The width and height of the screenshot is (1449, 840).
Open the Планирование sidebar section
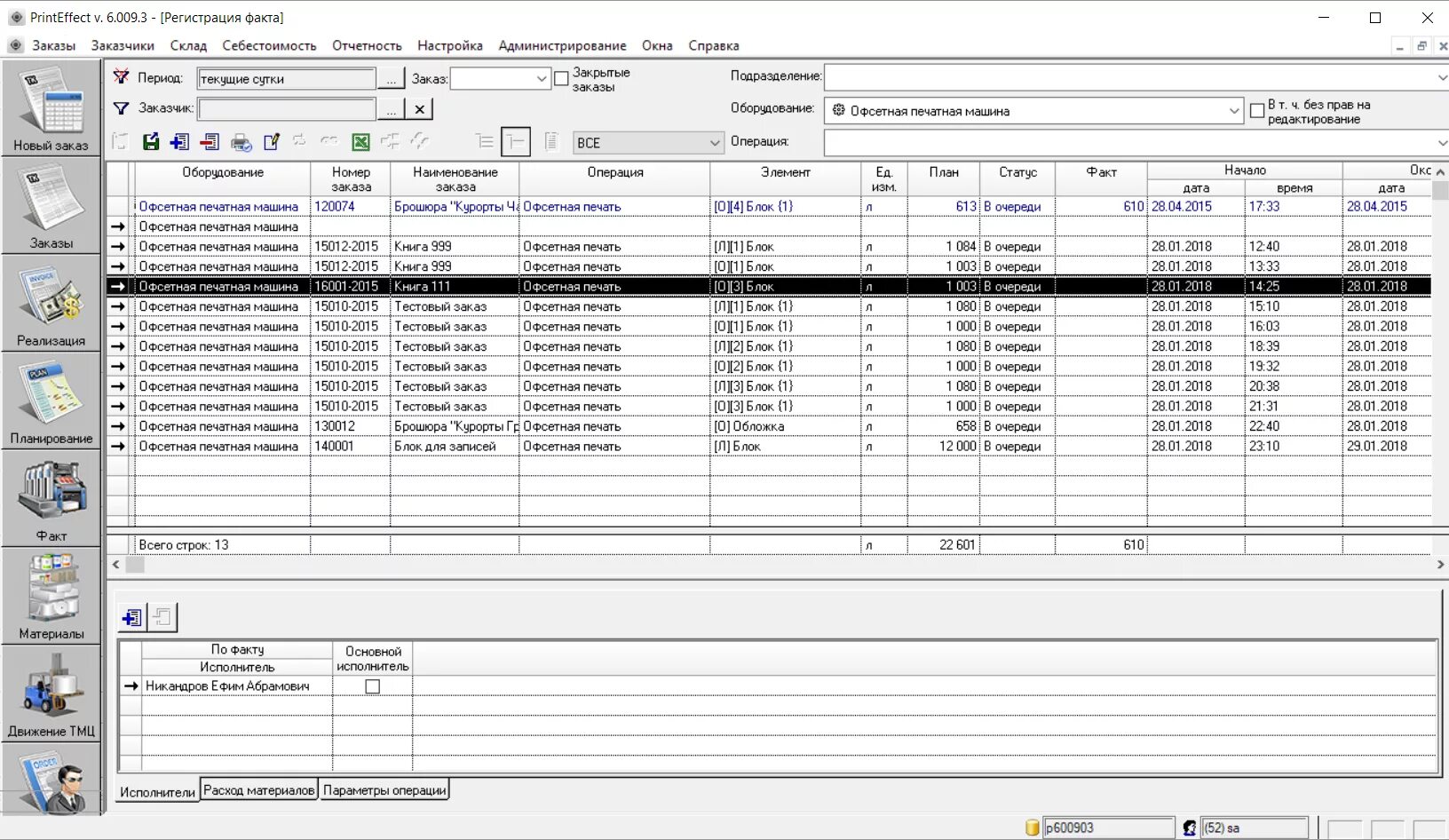(51, 401)
